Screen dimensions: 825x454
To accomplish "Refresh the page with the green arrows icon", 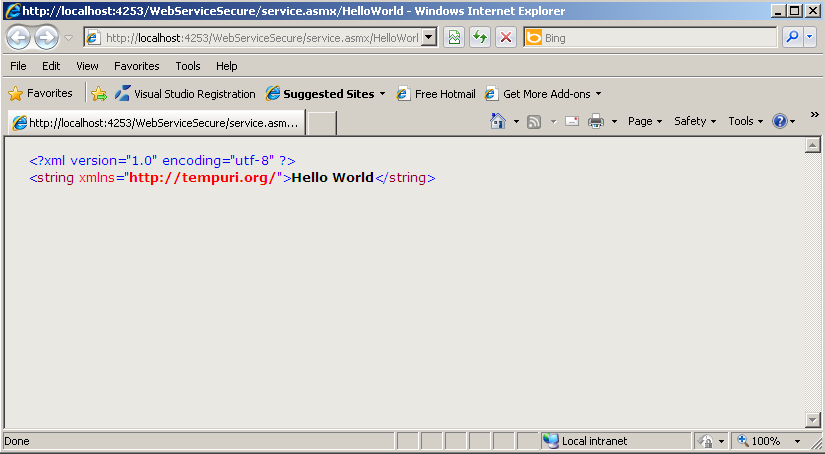I will click(x=480, y=37).
